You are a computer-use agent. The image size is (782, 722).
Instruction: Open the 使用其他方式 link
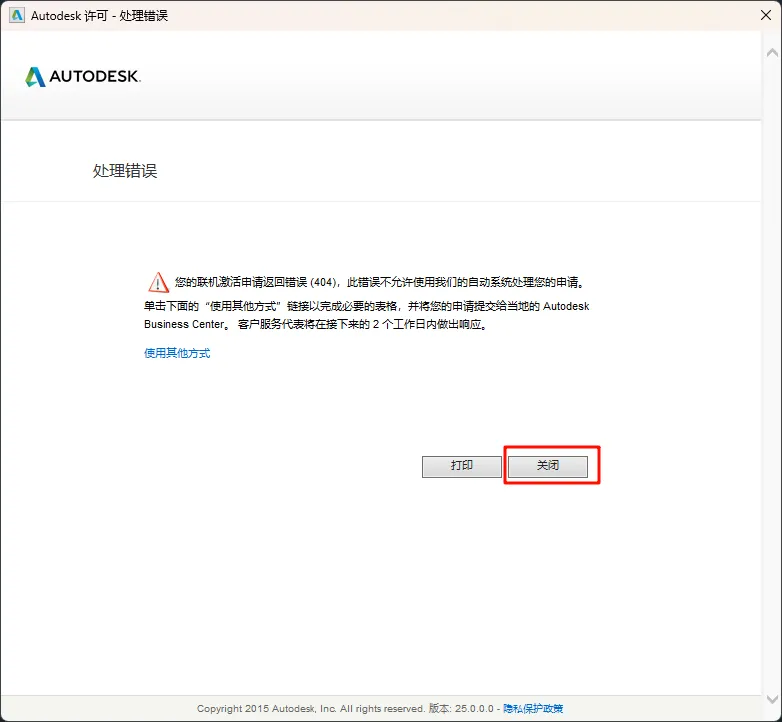click(177, 353)
